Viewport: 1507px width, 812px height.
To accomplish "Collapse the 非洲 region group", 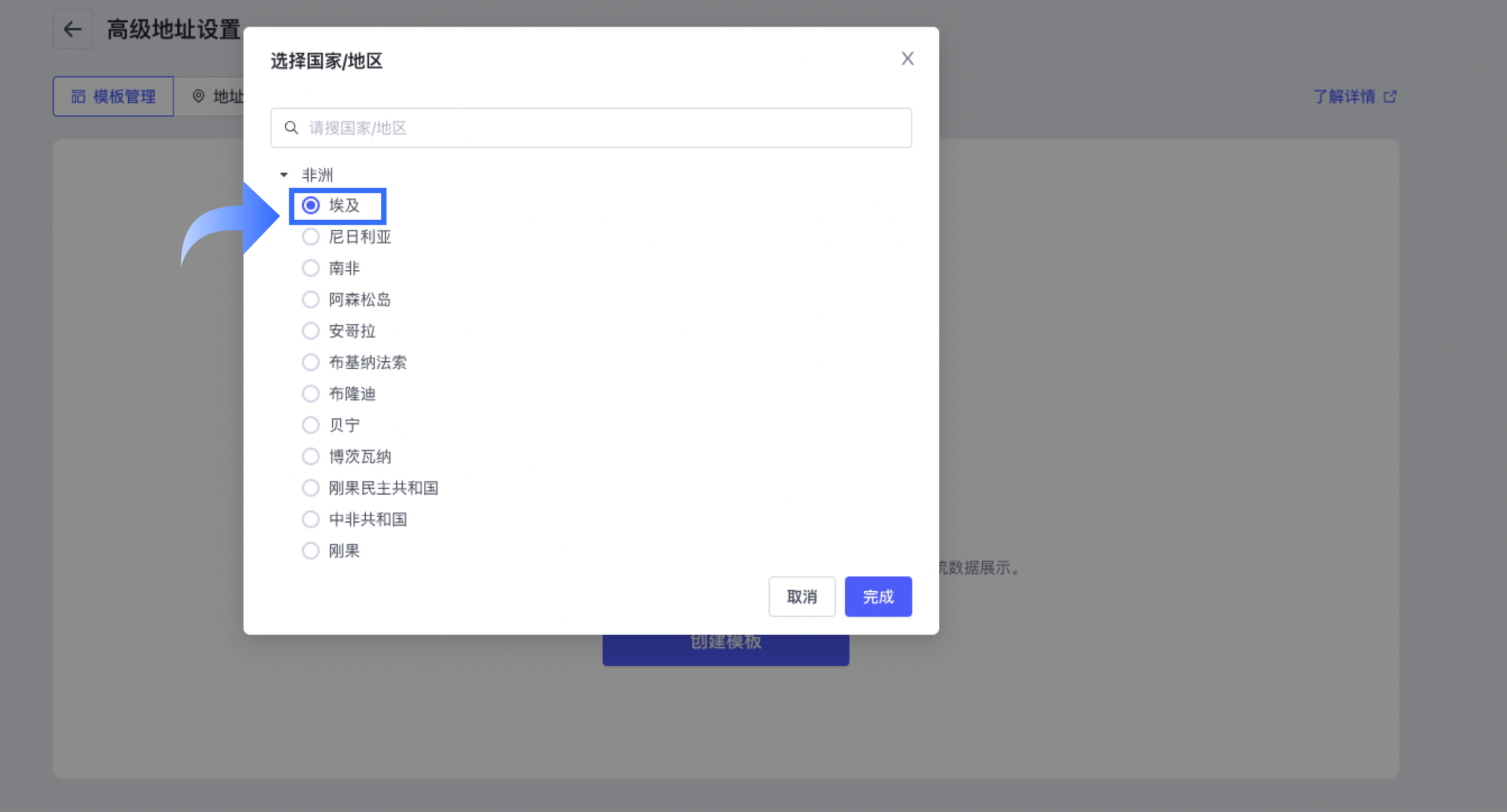I will click(x=284, y=175).
